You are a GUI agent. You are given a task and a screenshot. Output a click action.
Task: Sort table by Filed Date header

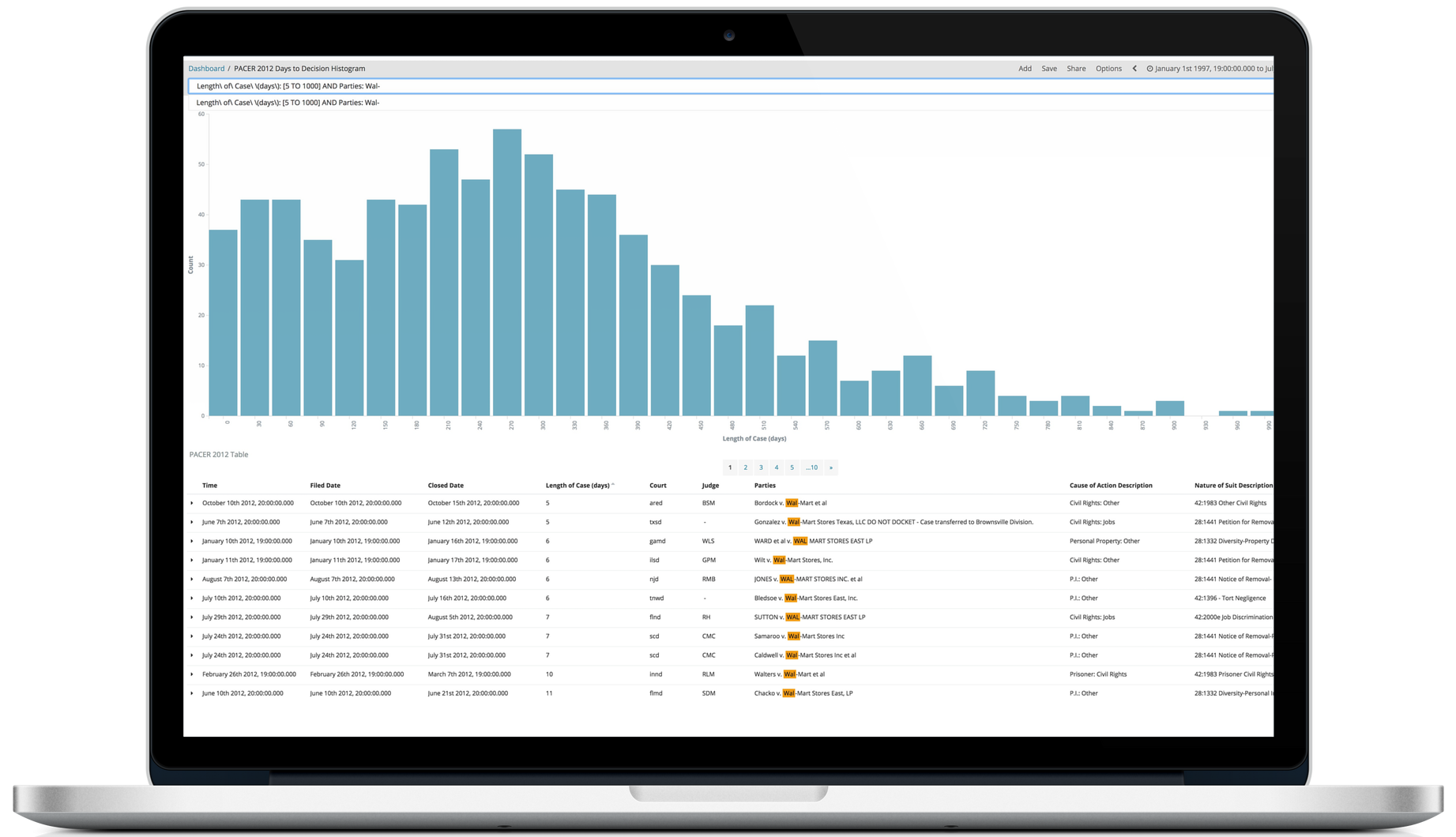pyautogui.click(x=325, y=486)
